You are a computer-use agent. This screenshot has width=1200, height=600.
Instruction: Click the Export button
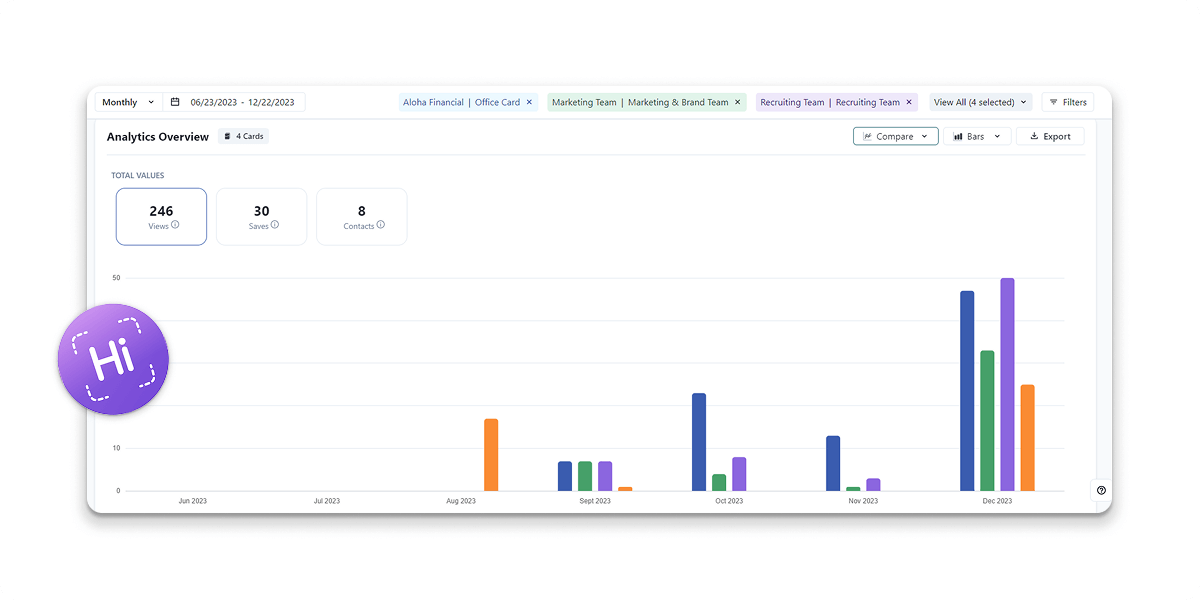[x=1050, y=136]
